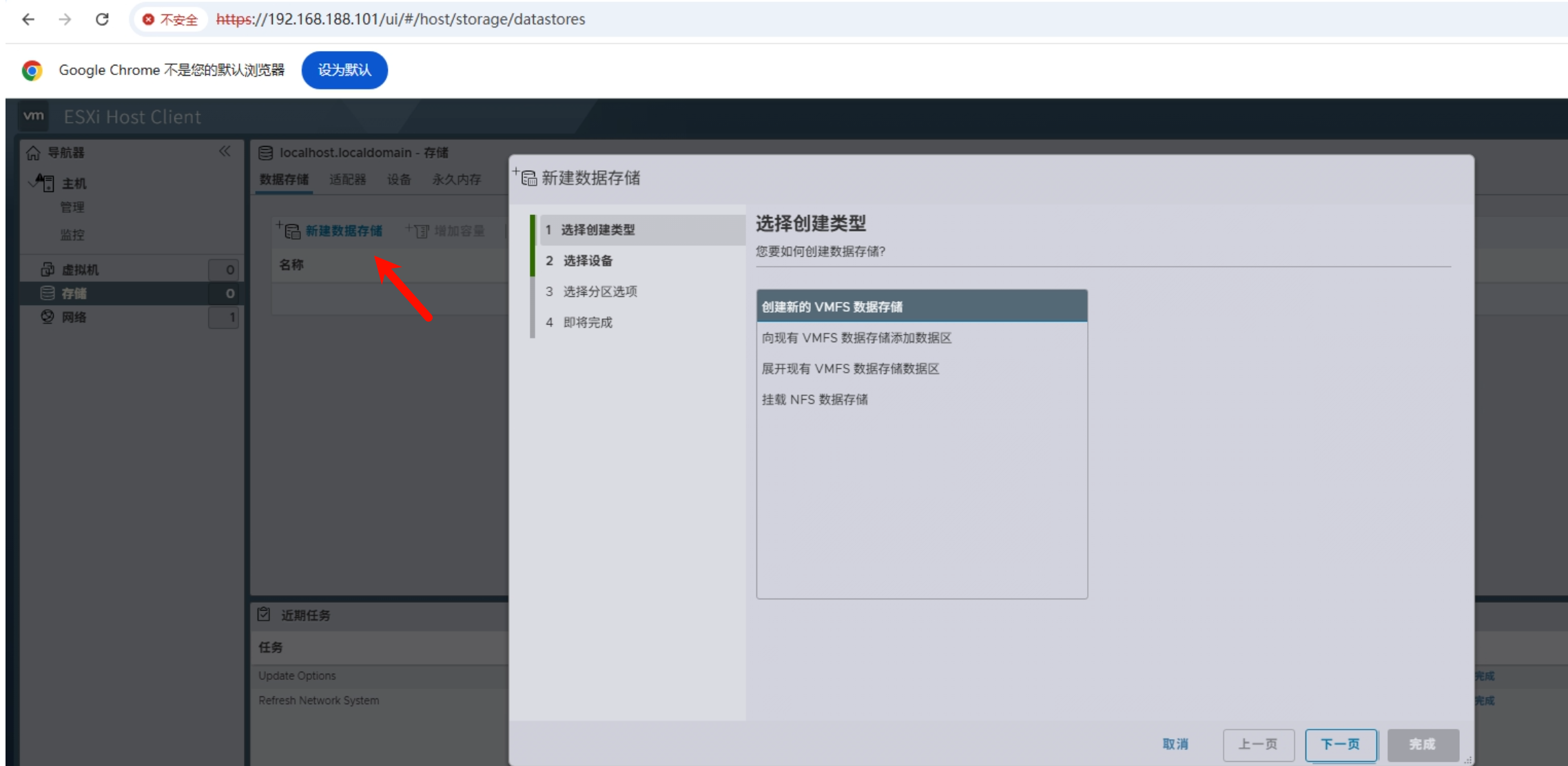
Task: Click the storage icon in navigator
Action: (x=48, y=293)
